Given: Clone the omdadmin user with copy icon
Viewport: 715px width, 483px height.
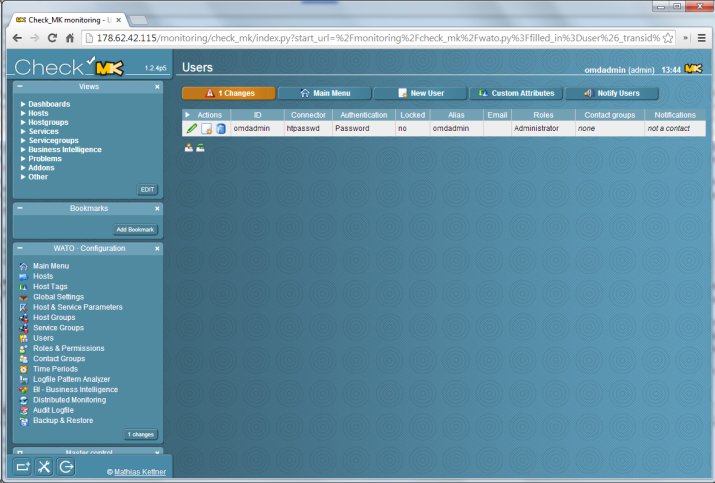Looking at the screenshot, I should [207, 129].
